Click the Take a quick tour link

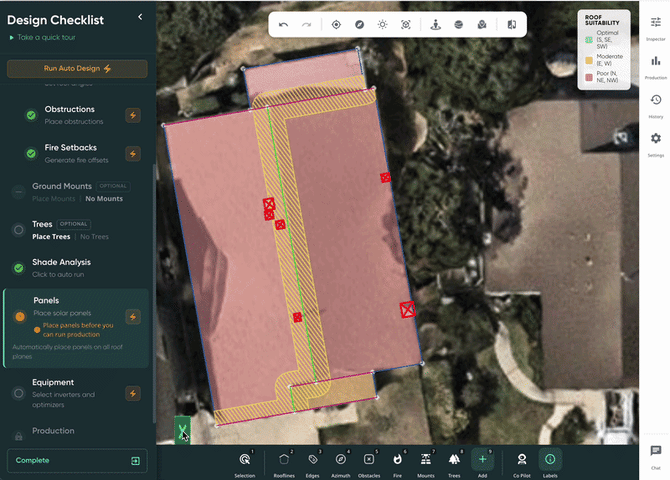pos(43,37)
